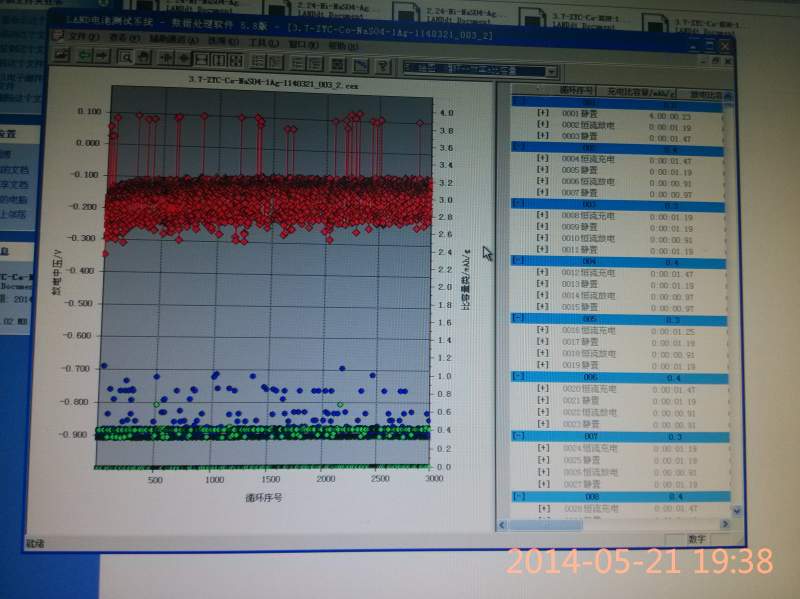Click the forward arrow toolbar icon
Viewport: 800px width, 599px height.
click(x=103, y=57)
